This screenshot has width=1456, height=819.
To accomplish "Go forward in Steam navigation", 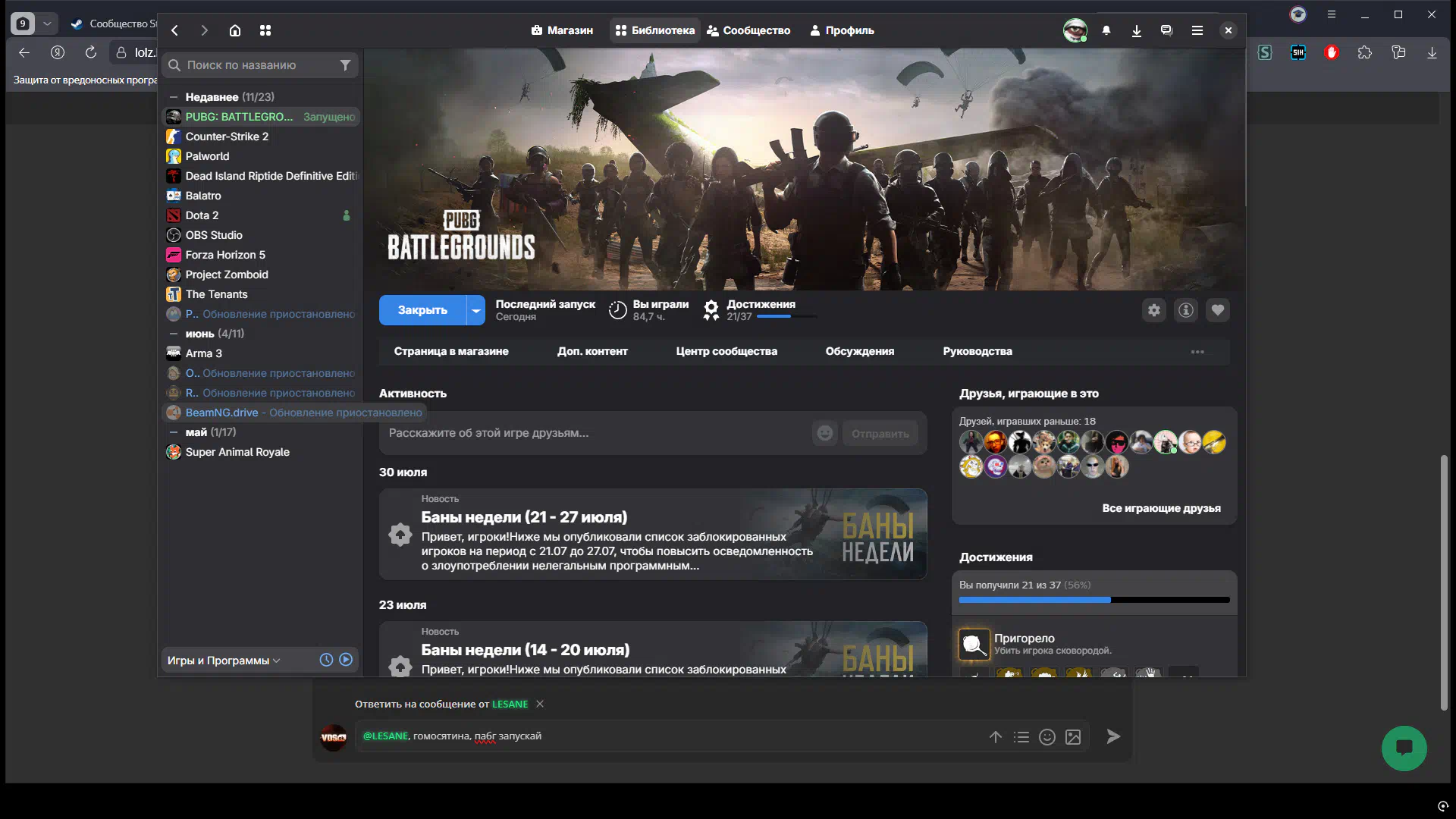I will point(204,30).
